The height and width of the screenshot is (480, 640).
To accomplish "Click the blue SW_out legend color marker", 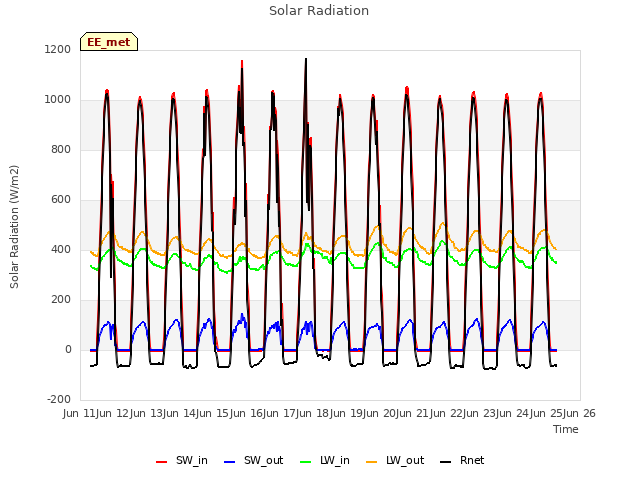I will (x=230, y=462).
